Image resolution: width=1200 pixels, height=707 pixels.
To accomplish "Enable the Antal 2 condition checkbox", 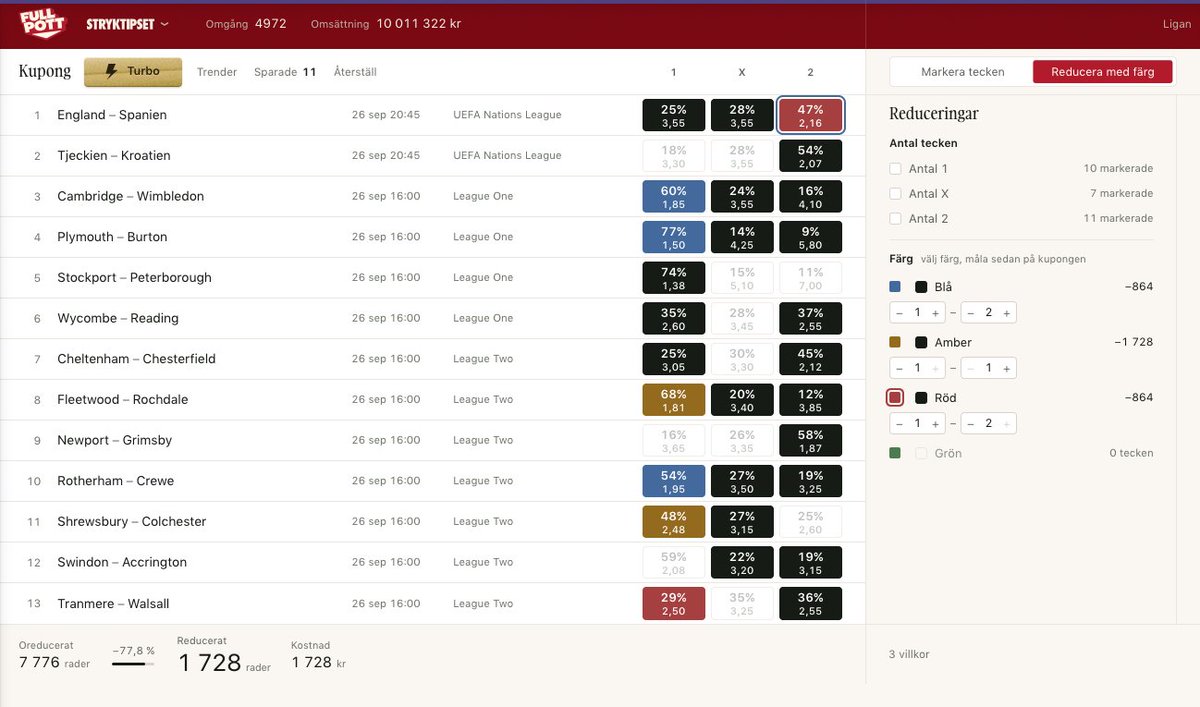I will pos(896,219).
